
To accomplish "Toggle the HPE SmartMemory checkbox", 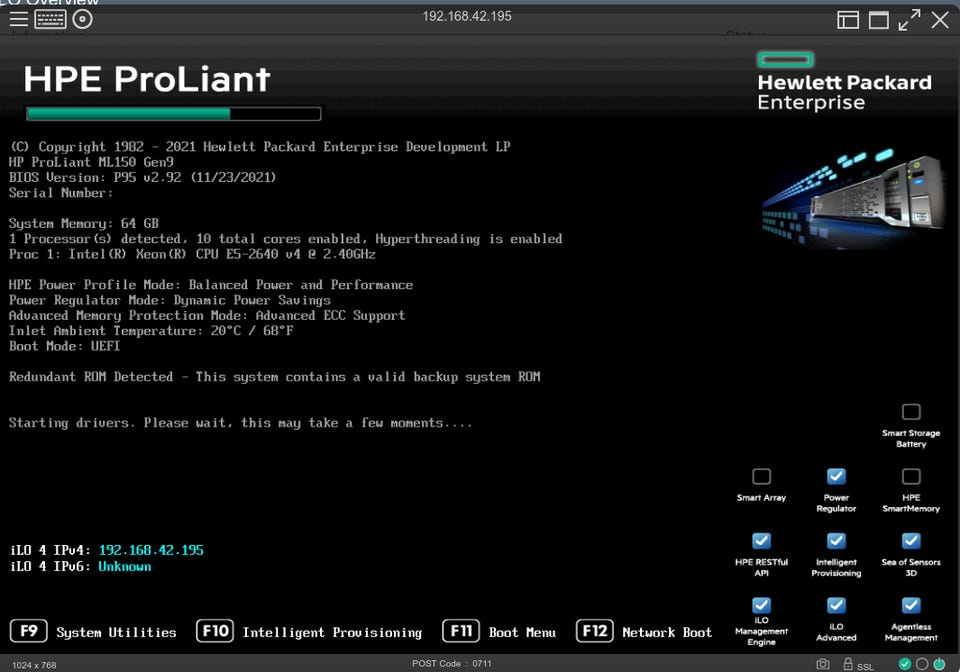I will (x=911, y=476).
